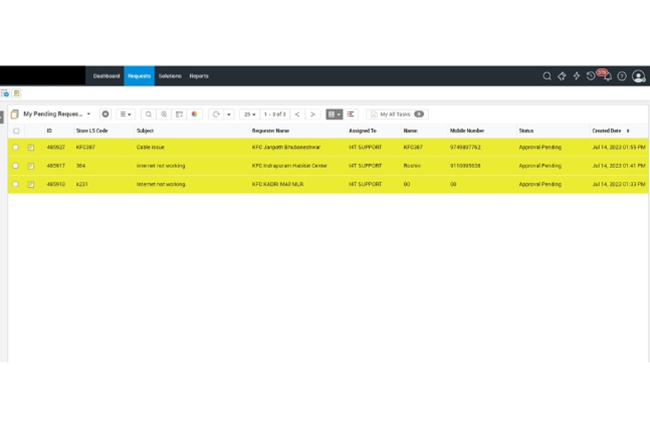Click the My All Tasks button
The height and width of the screenshot is (425, 650).
397,114
